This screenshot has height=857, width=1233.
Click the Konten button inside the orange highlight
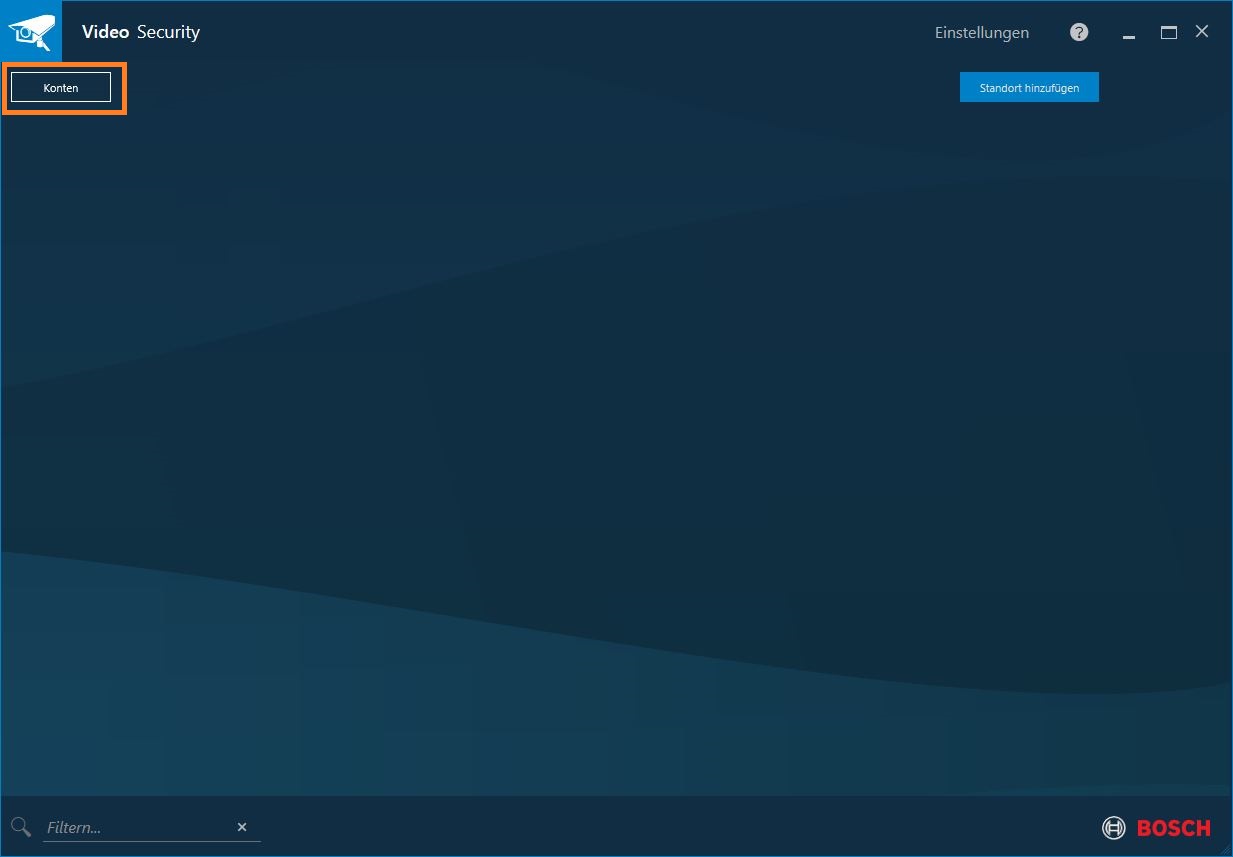[x=60, y=88]
